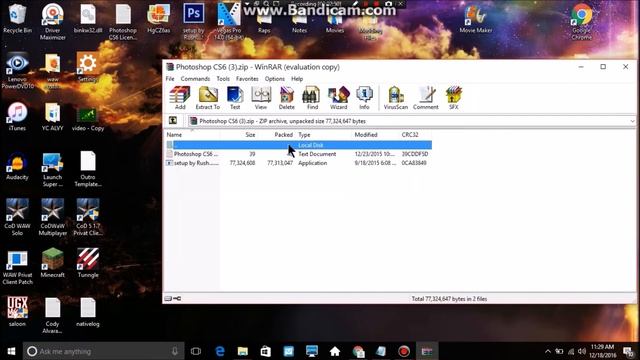
Task: Select the iTunes desktop icon
Action: coord(17,116)
